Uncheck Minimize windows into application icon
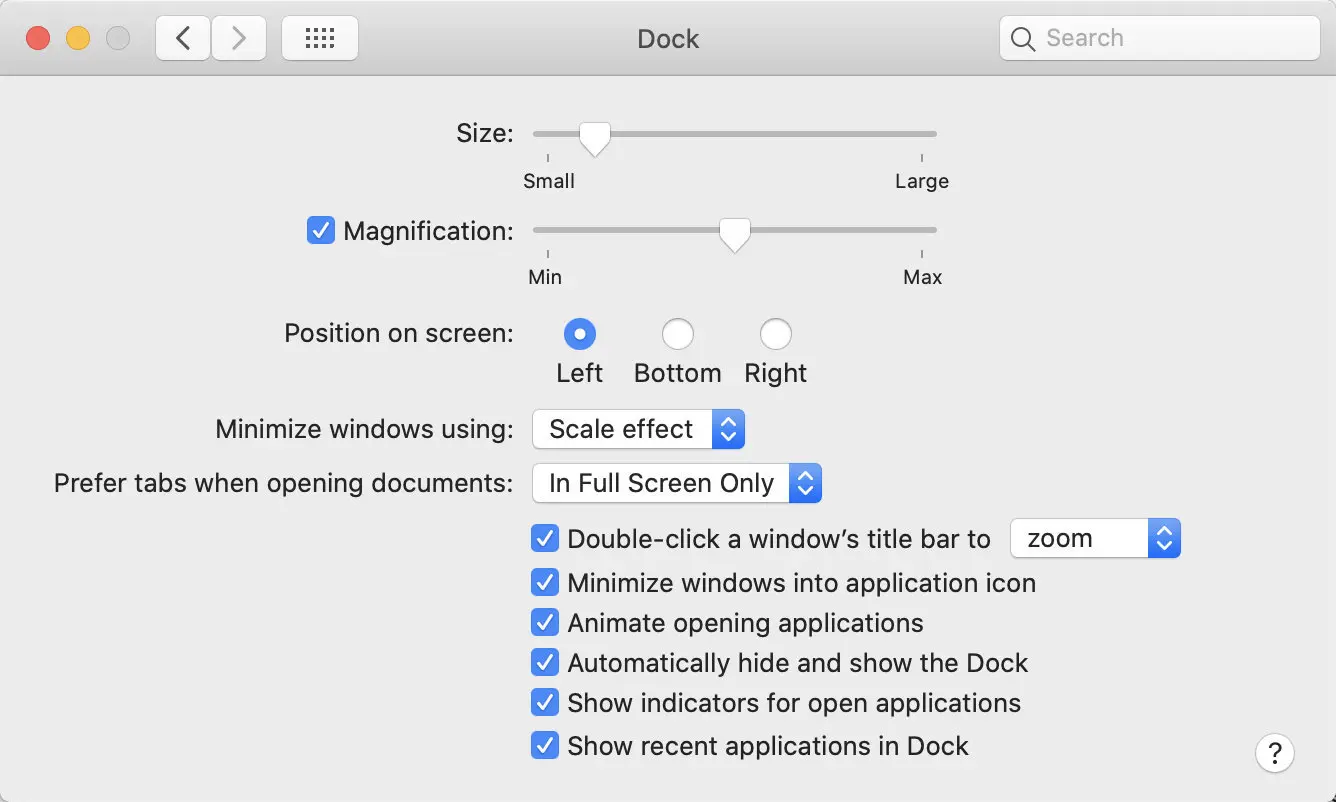Image resolution: width=1336 pixels, height=802 pixels. [x=545, y=582]
